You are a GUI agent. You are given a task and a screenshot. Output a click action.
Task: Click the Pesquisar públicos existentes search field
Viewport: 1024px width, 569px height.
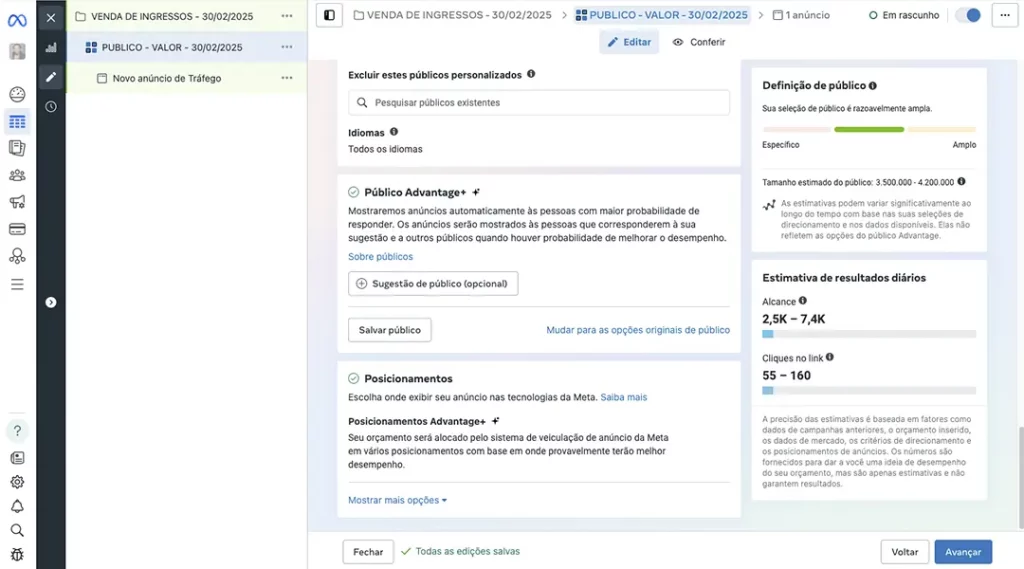(538, 103)
